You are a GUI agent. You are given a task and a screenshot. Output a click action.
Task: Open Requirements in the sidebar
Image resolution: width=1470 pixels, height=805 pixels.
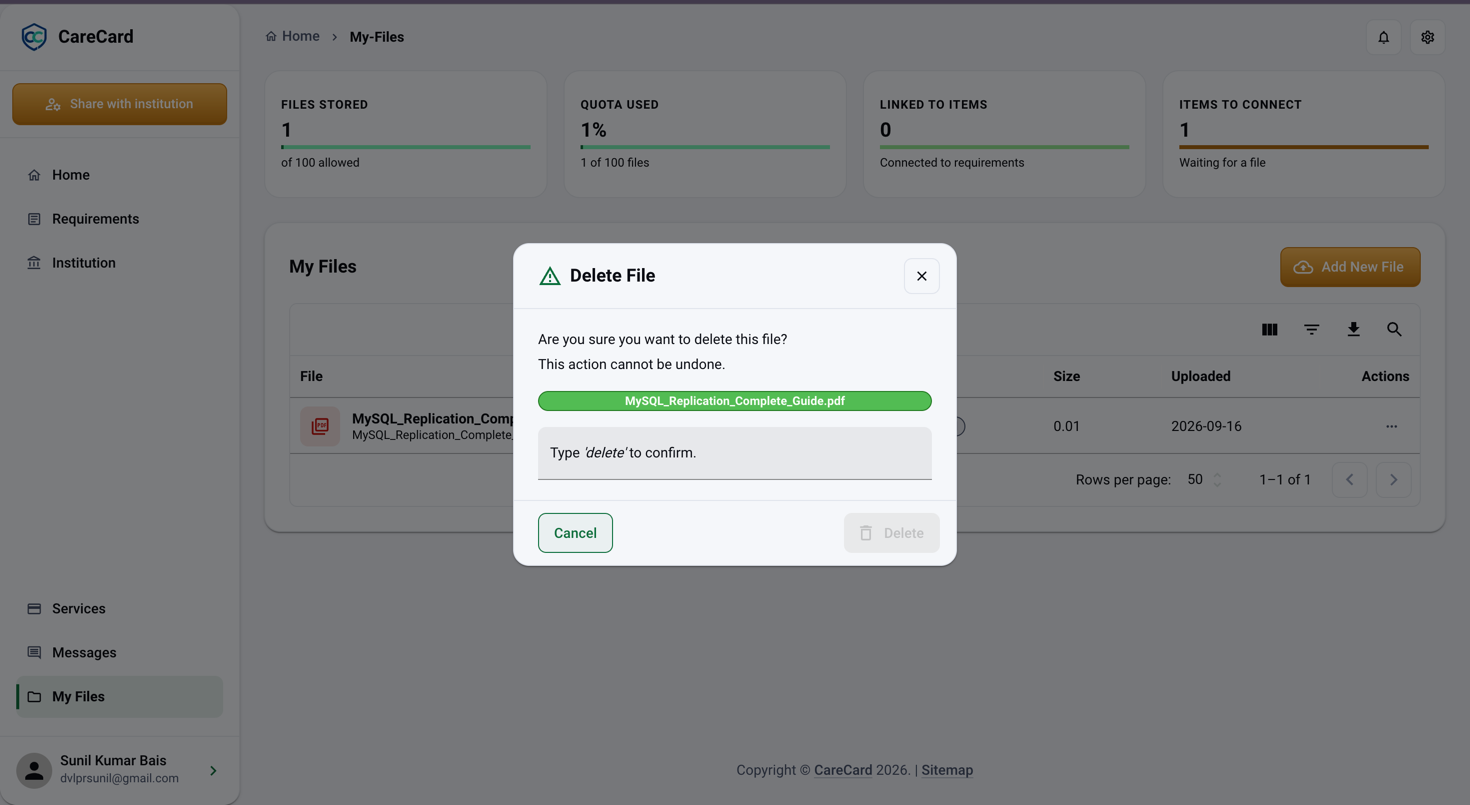click(x=120, y=219)
